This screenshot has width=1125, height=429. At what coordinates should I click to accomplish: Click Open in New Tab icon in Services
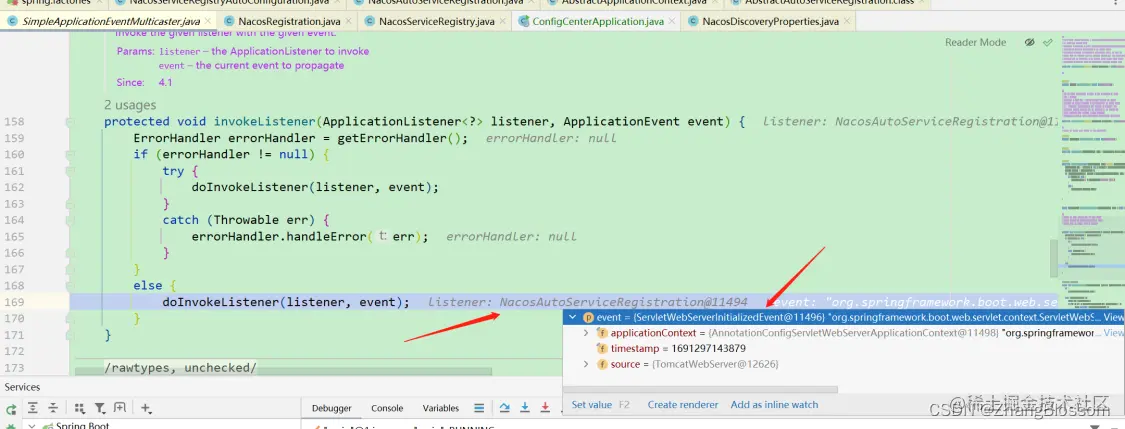pyautogui.click(x=120, y=408)
